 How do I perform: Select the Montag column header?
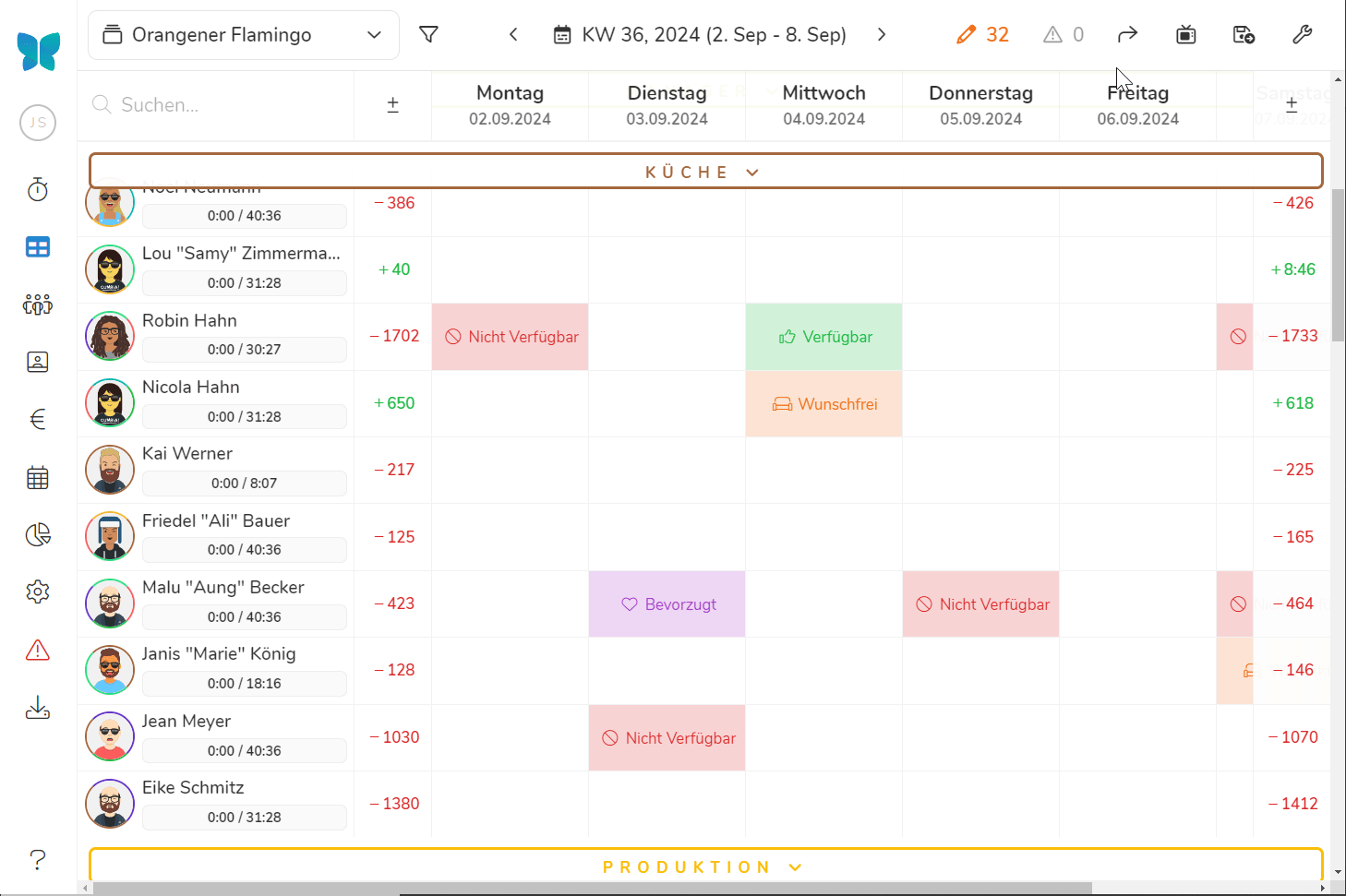(x=510, y=105)
